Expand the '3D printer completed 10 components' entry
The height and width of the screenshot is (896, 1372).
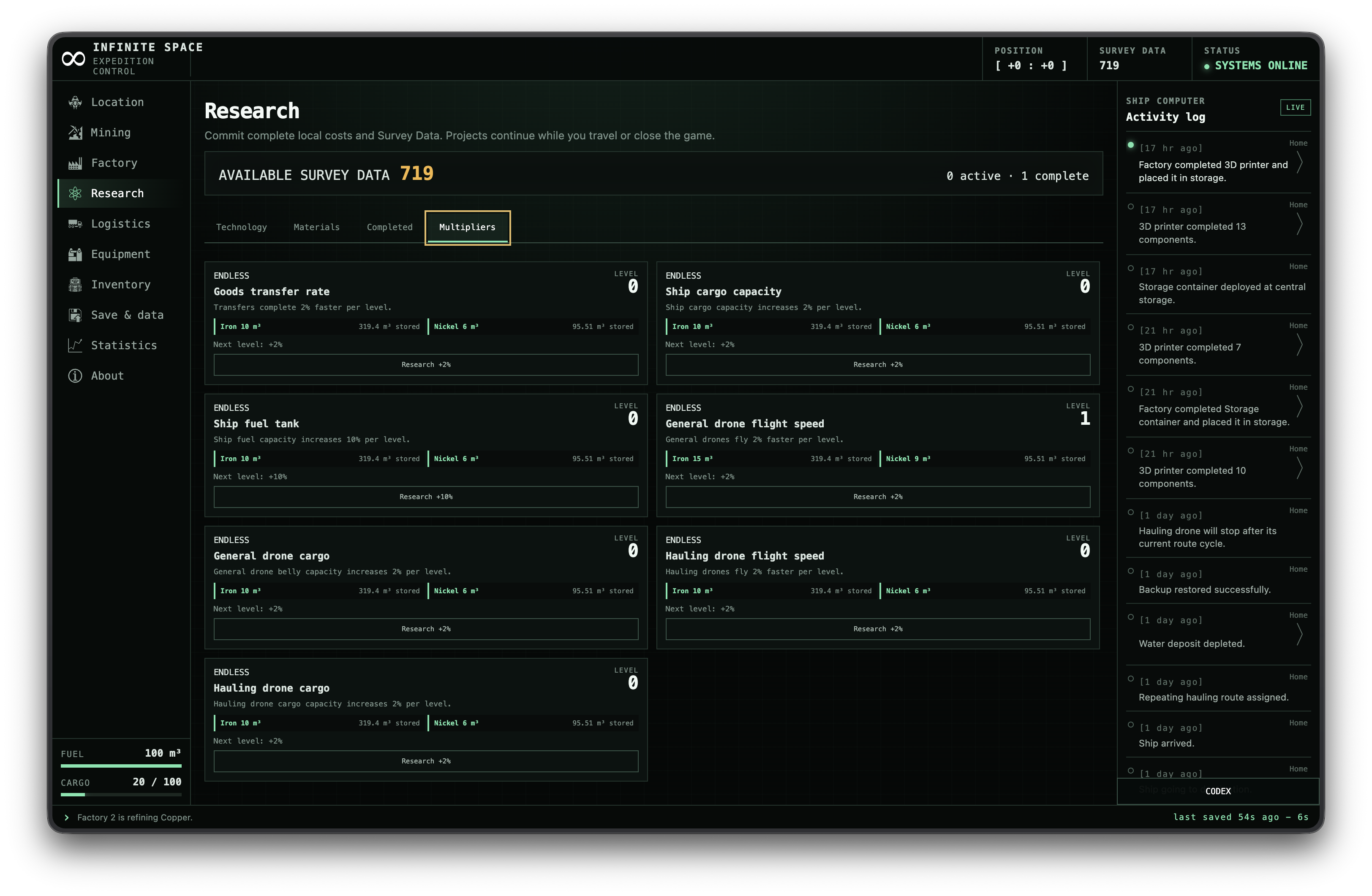pos(1299,468)
